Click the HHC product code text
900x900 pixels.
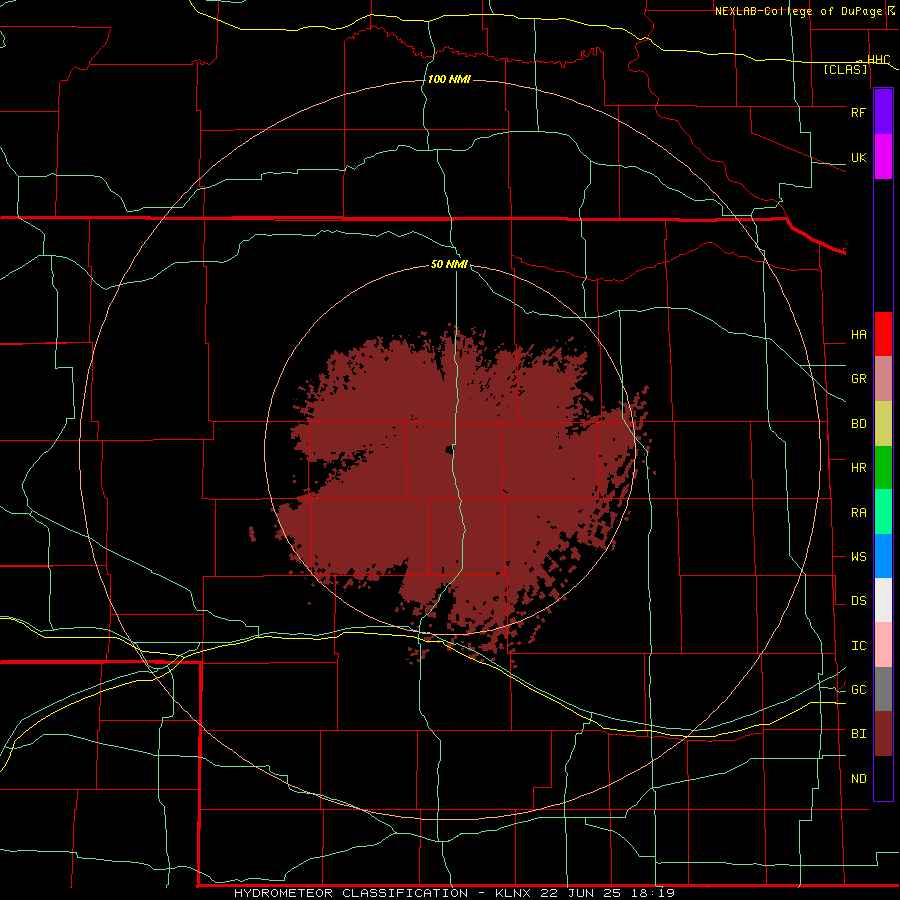[878, 60]
